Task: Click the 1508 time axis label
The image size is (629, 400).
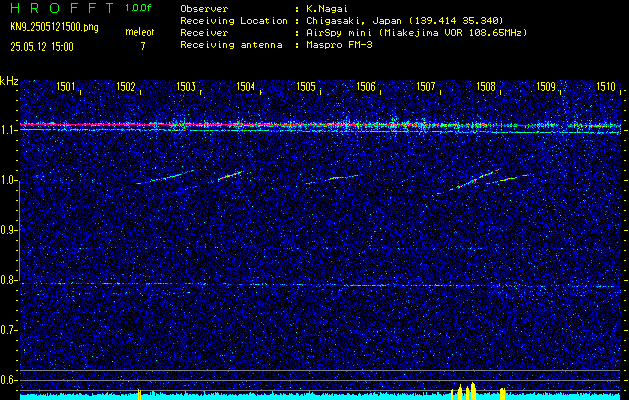Action: [x=486, y=86]
